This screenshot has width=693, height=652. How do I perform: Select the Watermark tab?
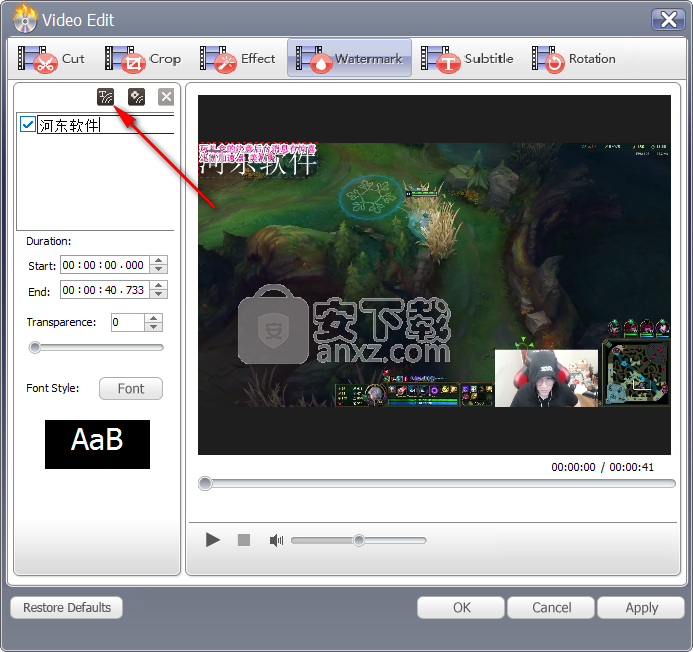pos(349,58)
